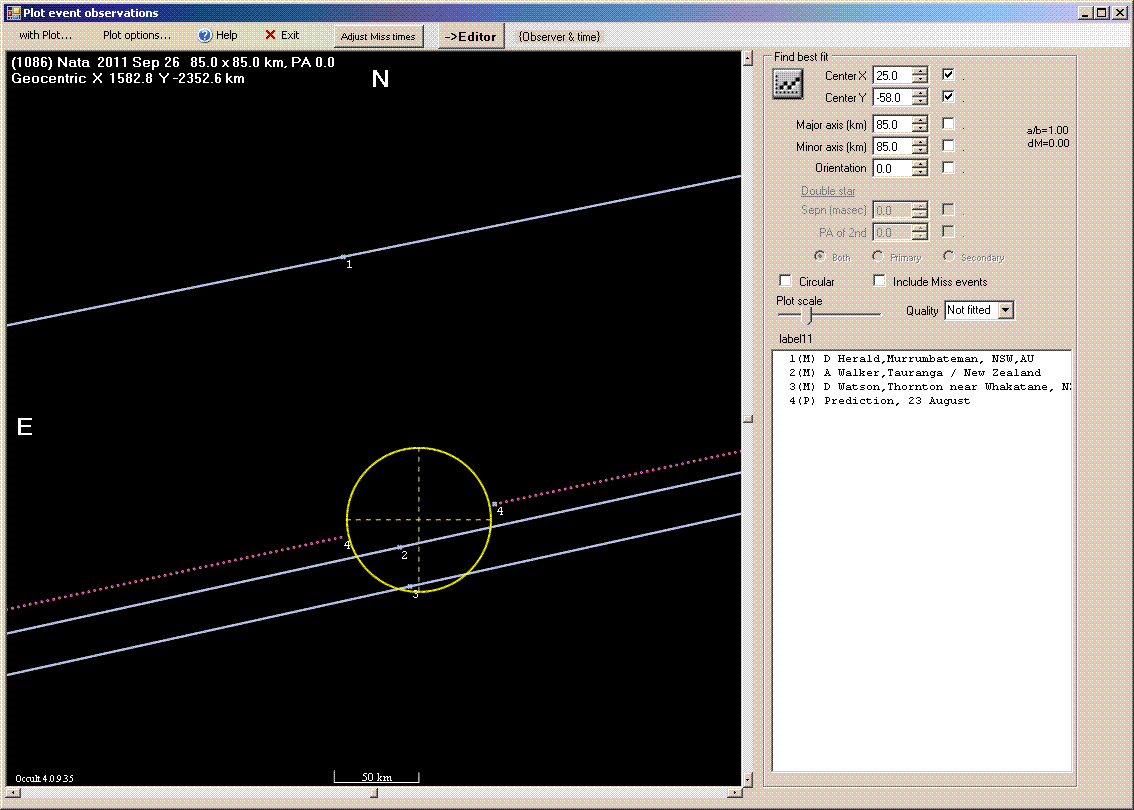Click the Orientation input field
The width and height of the screenshot is (1134, 810).
coord(892,168)
